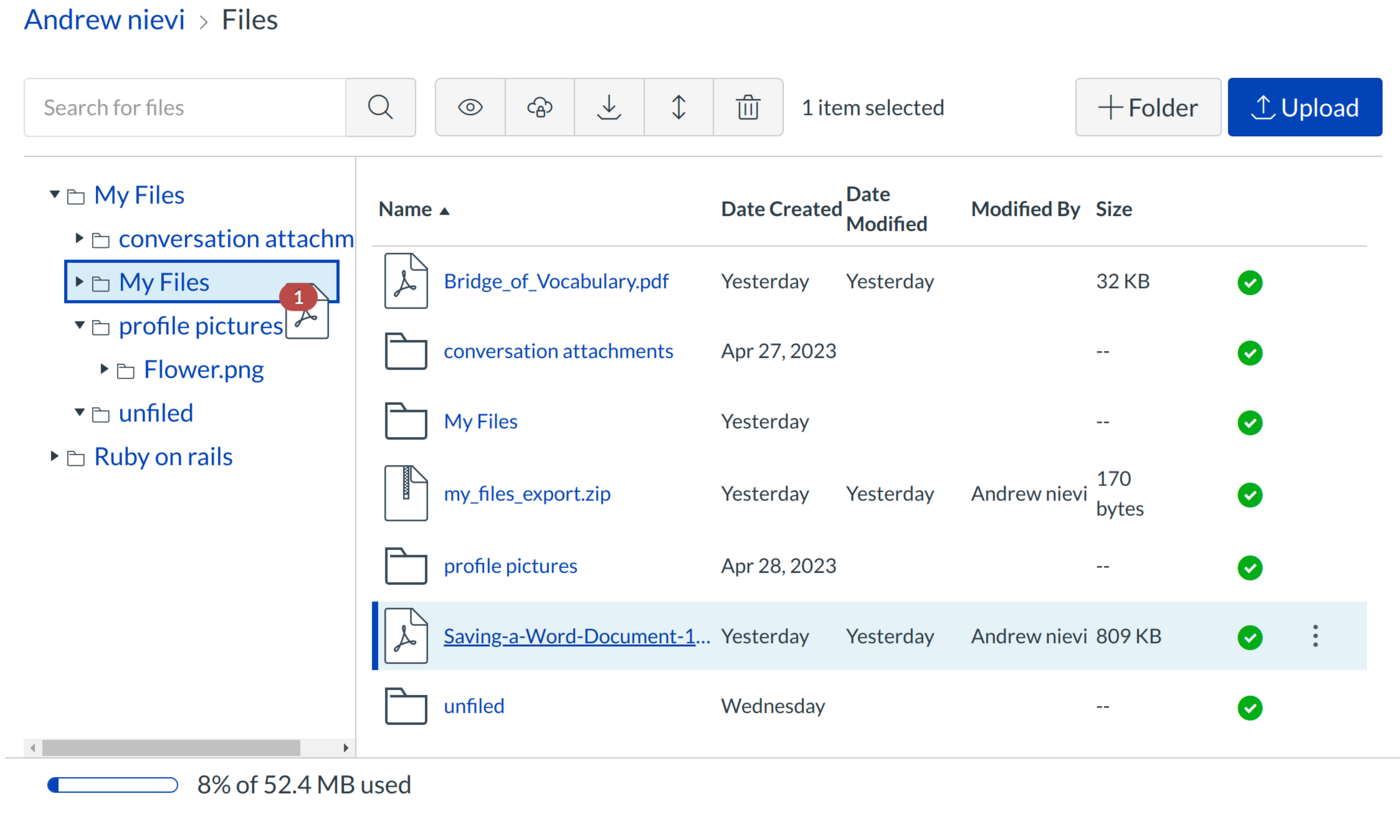
Task: Click the Move up-down arrows icon
Action: (679, 107)
